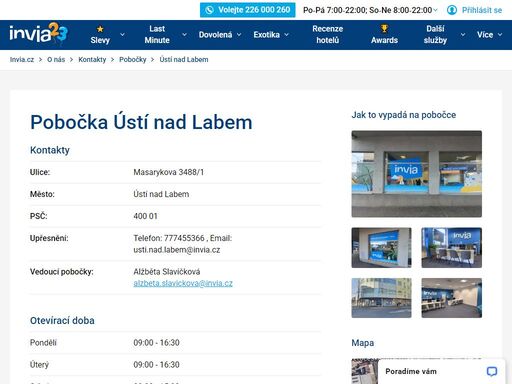Open the Poradíme vám chat widget
The height and width of the screenshot is (384, 512).
[x=441, y=371]
